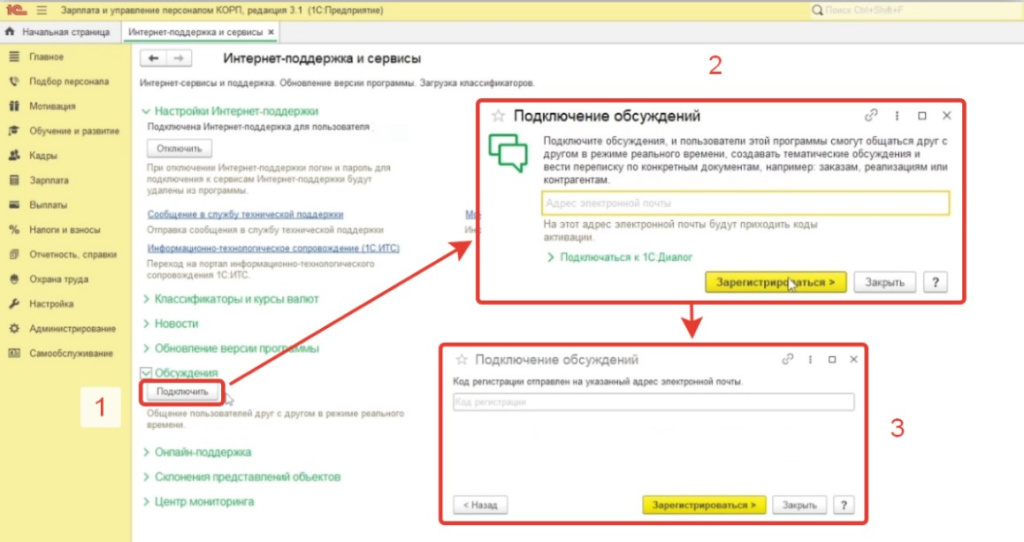The image size is (1024, 542).
Task: Click the forward arrow navigation button
Action: click(x=178, y=59)
